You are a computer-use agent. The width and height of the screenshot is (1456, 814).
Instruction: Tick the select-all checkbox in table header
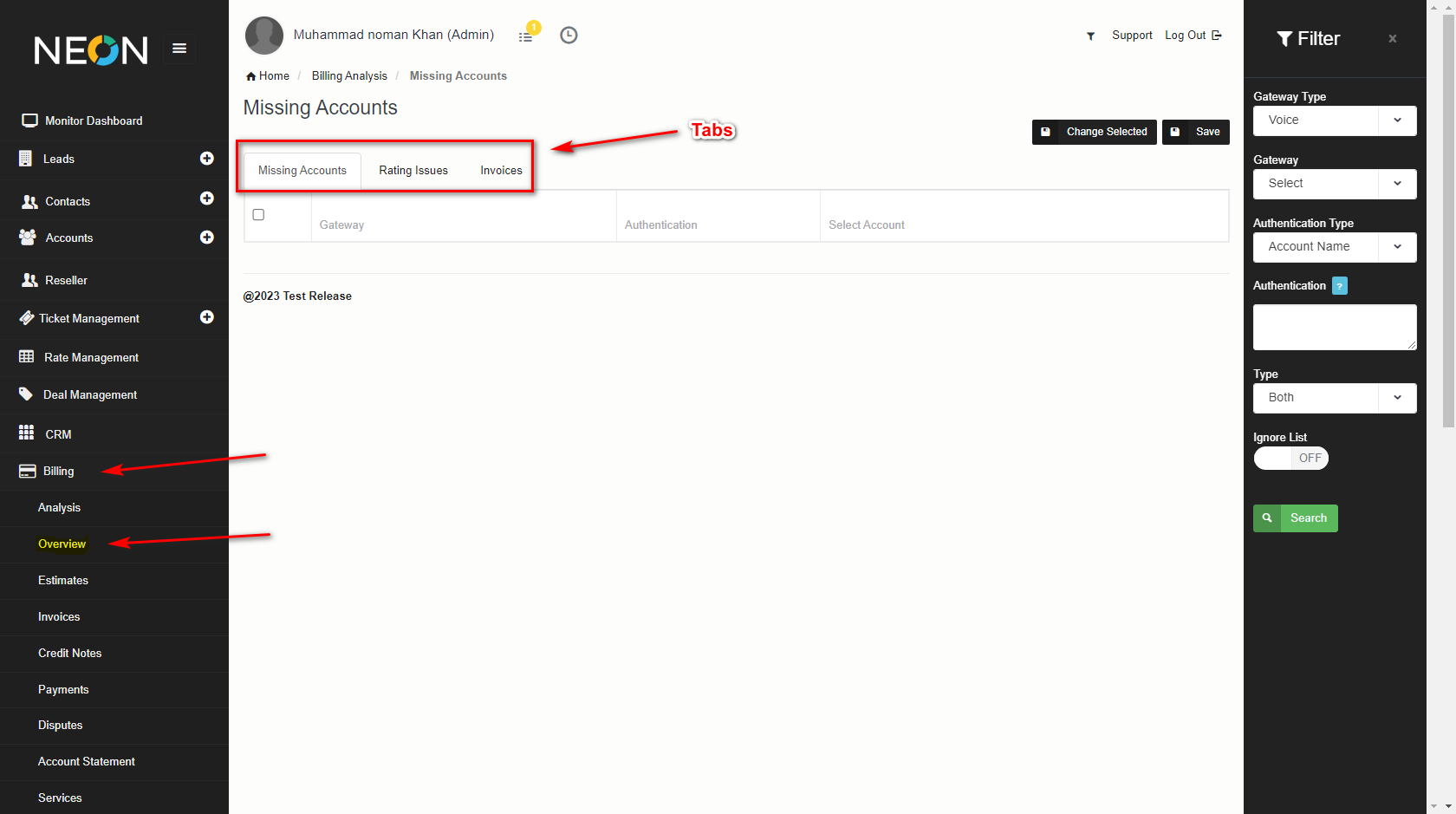tap(258, 215)
